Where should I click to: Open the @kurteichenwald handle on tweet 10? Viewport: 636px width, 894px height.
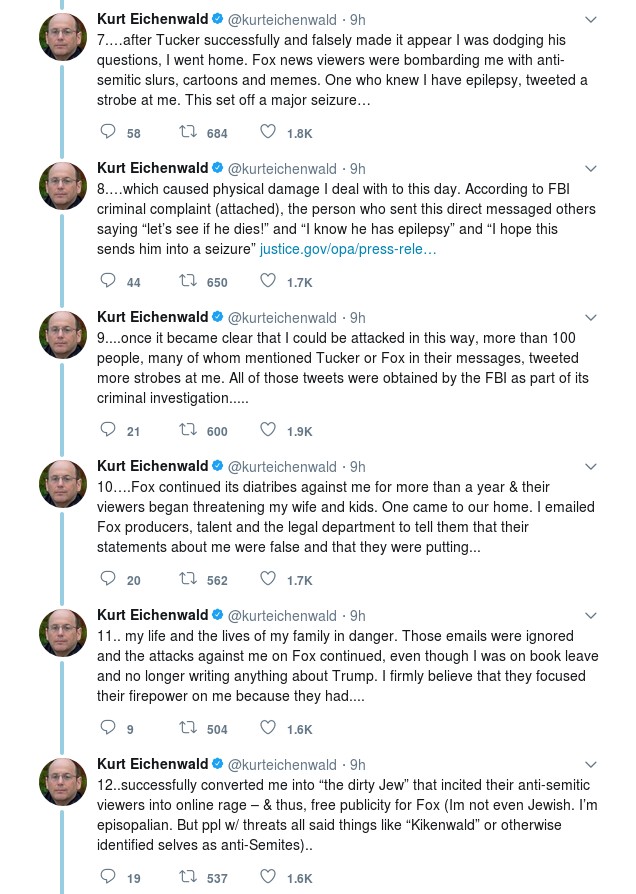point(282,467)
